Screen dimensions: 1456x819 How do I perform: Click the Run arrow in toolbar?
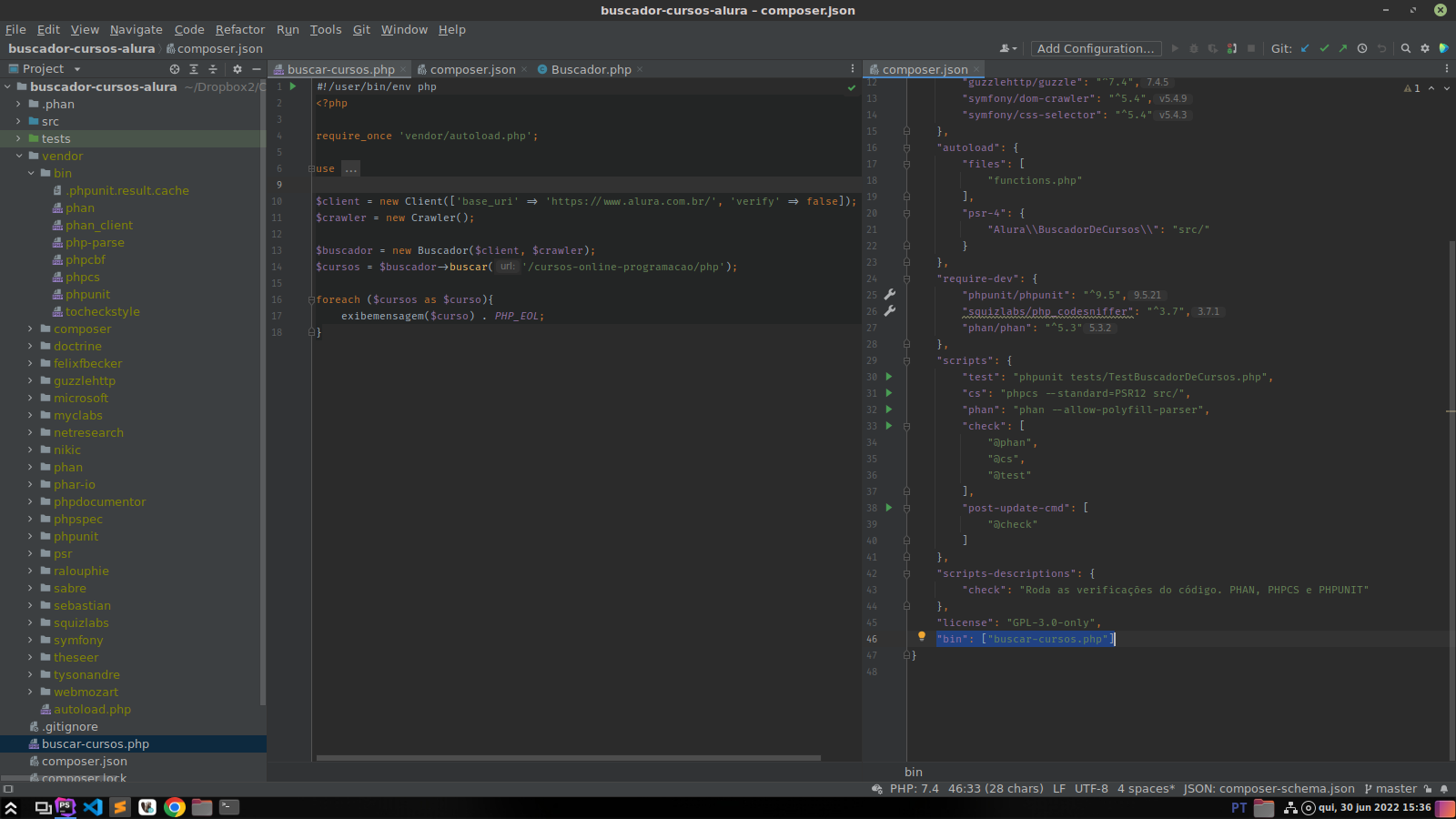[1175, 48]
